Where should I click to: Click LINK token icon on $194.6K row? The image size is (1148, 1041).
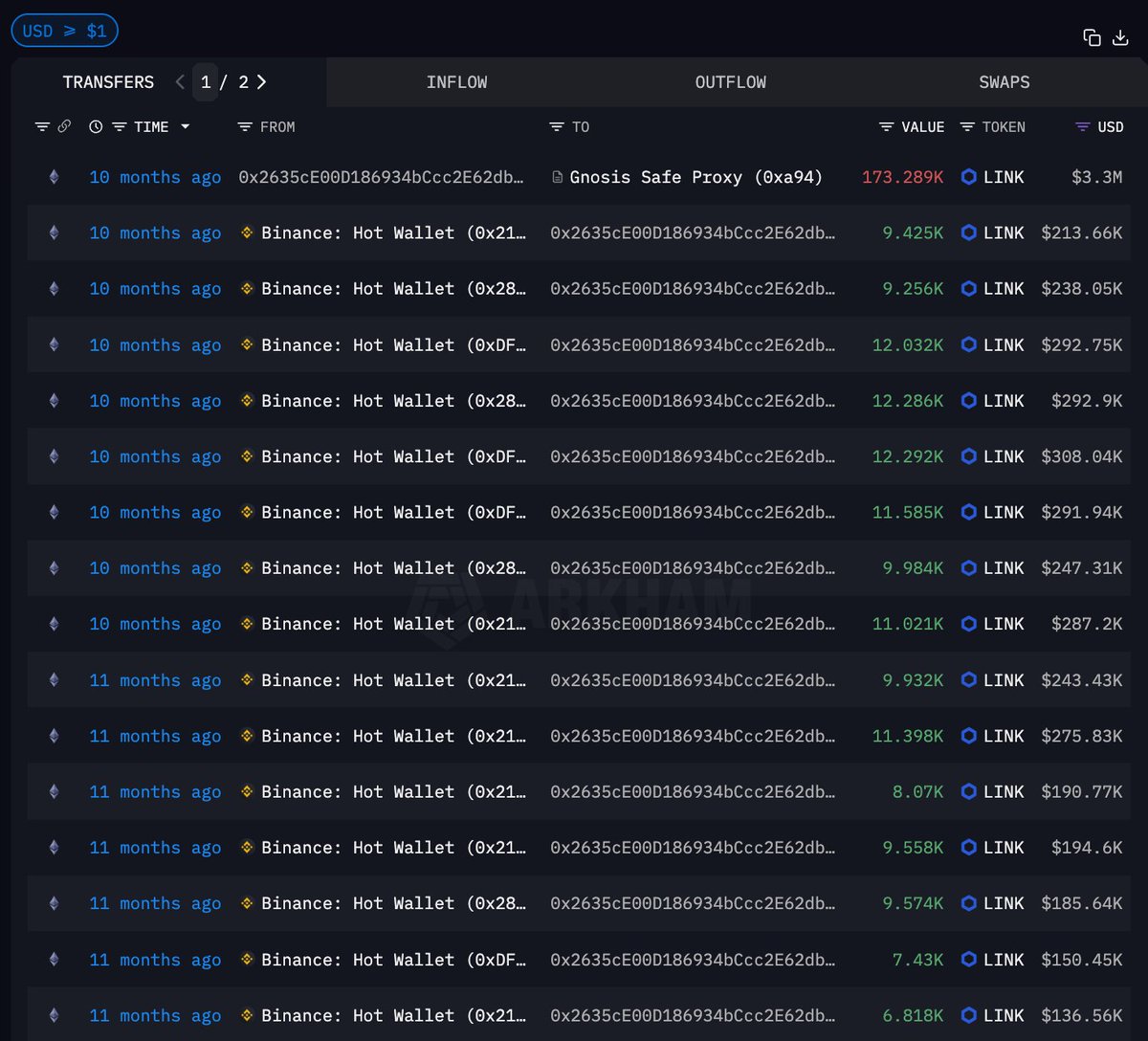968,848
